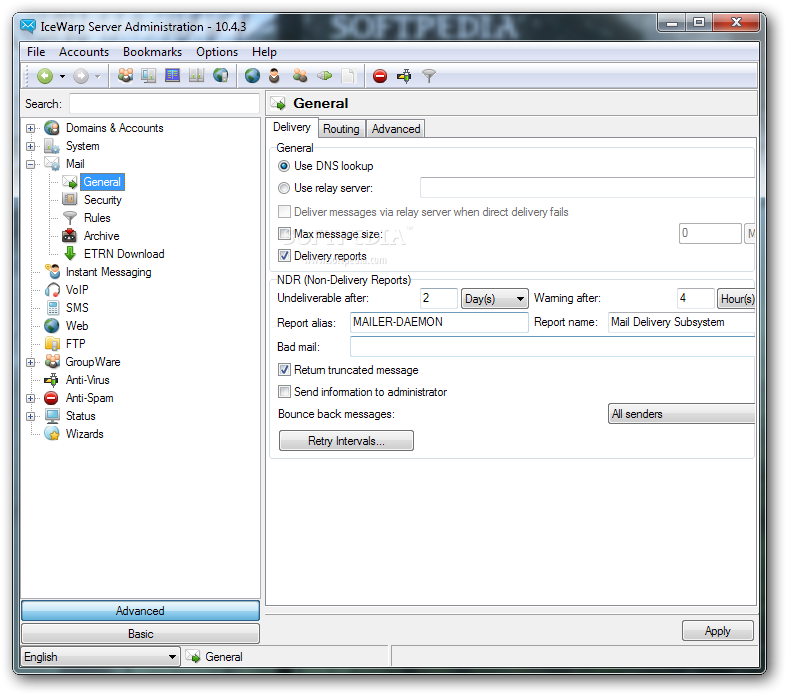Click the syringe anti-virus toolbar icon
Viewport: 787px width, 695px height.
tap(404, 76)
